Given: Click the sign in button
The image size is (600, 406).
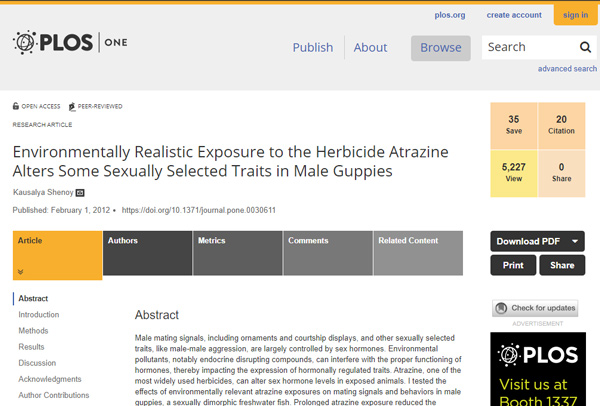Looking at the screenshot, I should point(575,15).
